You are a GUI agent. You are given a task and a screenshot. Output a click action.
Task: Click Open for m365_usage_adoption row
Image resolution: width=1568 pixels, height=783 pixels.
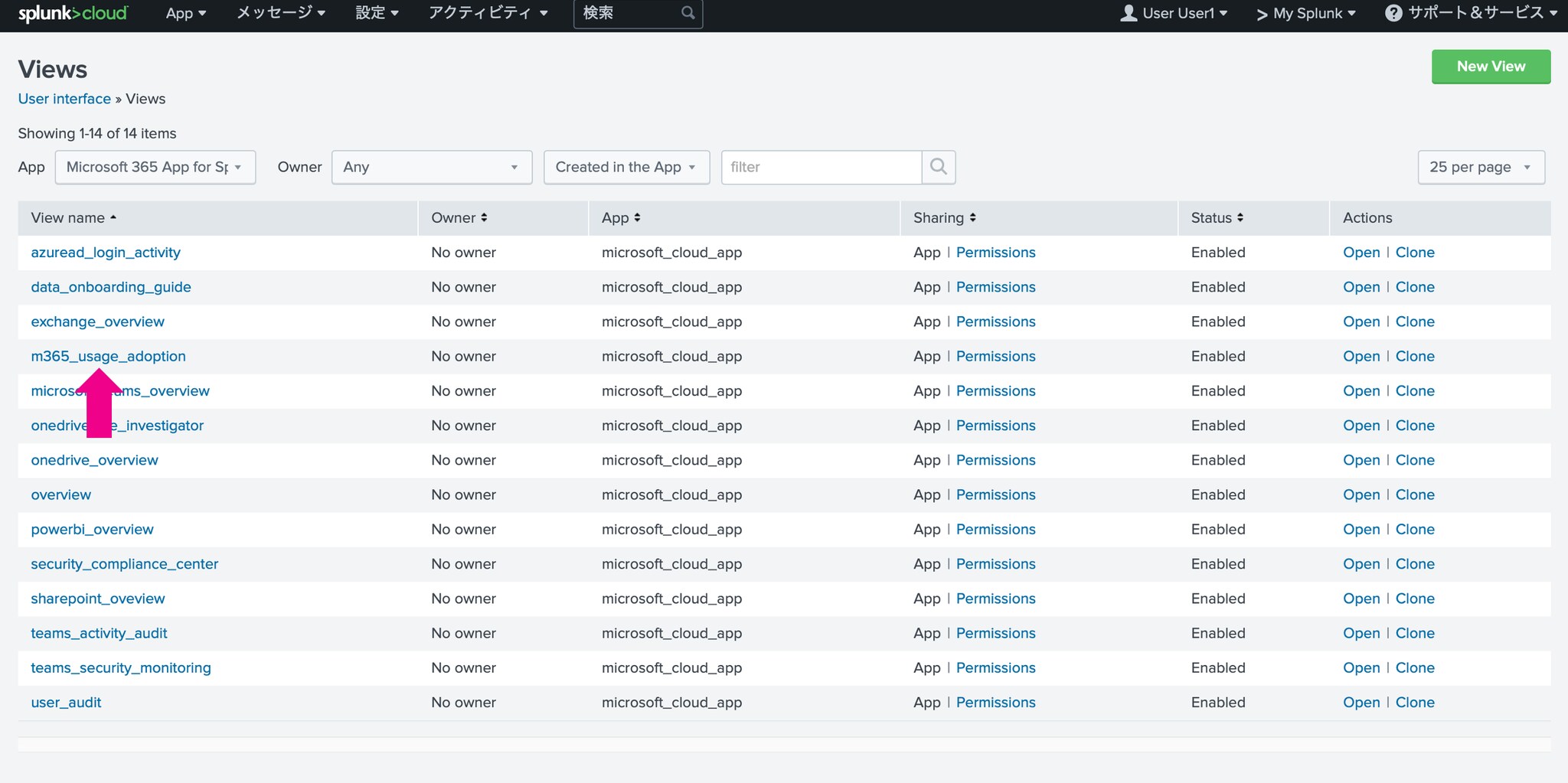pos(1361,356)
